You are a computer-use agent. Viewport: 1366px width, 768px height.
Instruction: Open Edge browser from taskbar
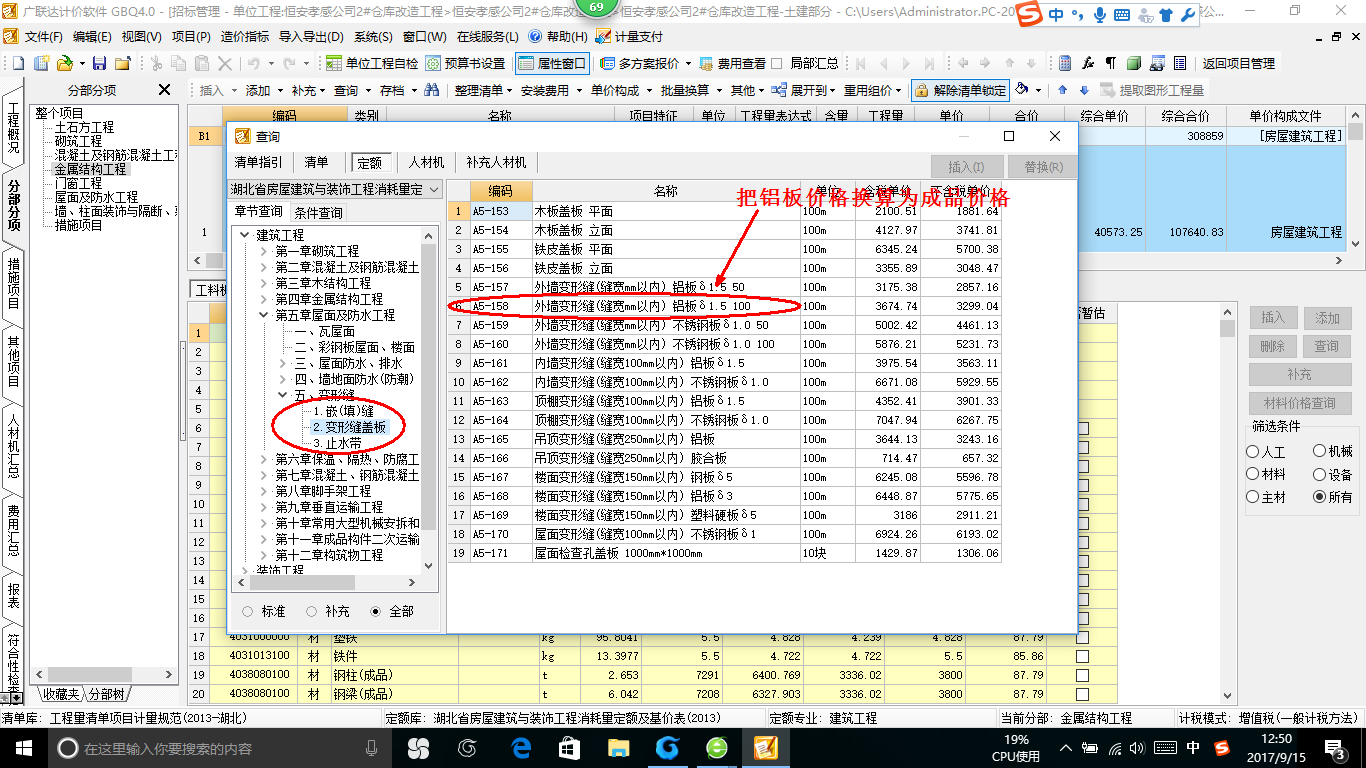pyautogui.click(x=520, y=748)
